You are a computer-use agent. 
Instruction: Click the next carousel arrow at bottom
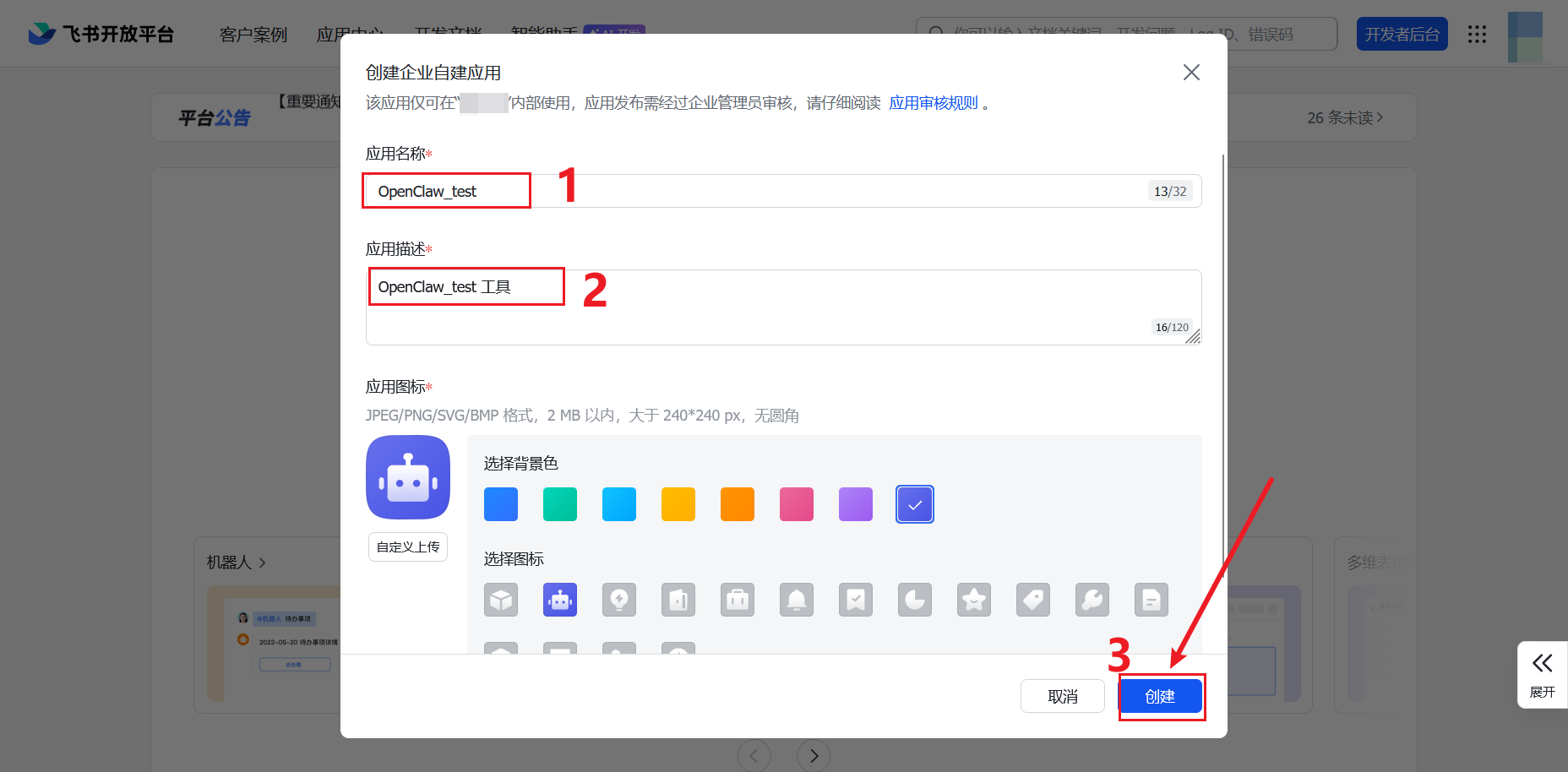(x=813, y=755)
